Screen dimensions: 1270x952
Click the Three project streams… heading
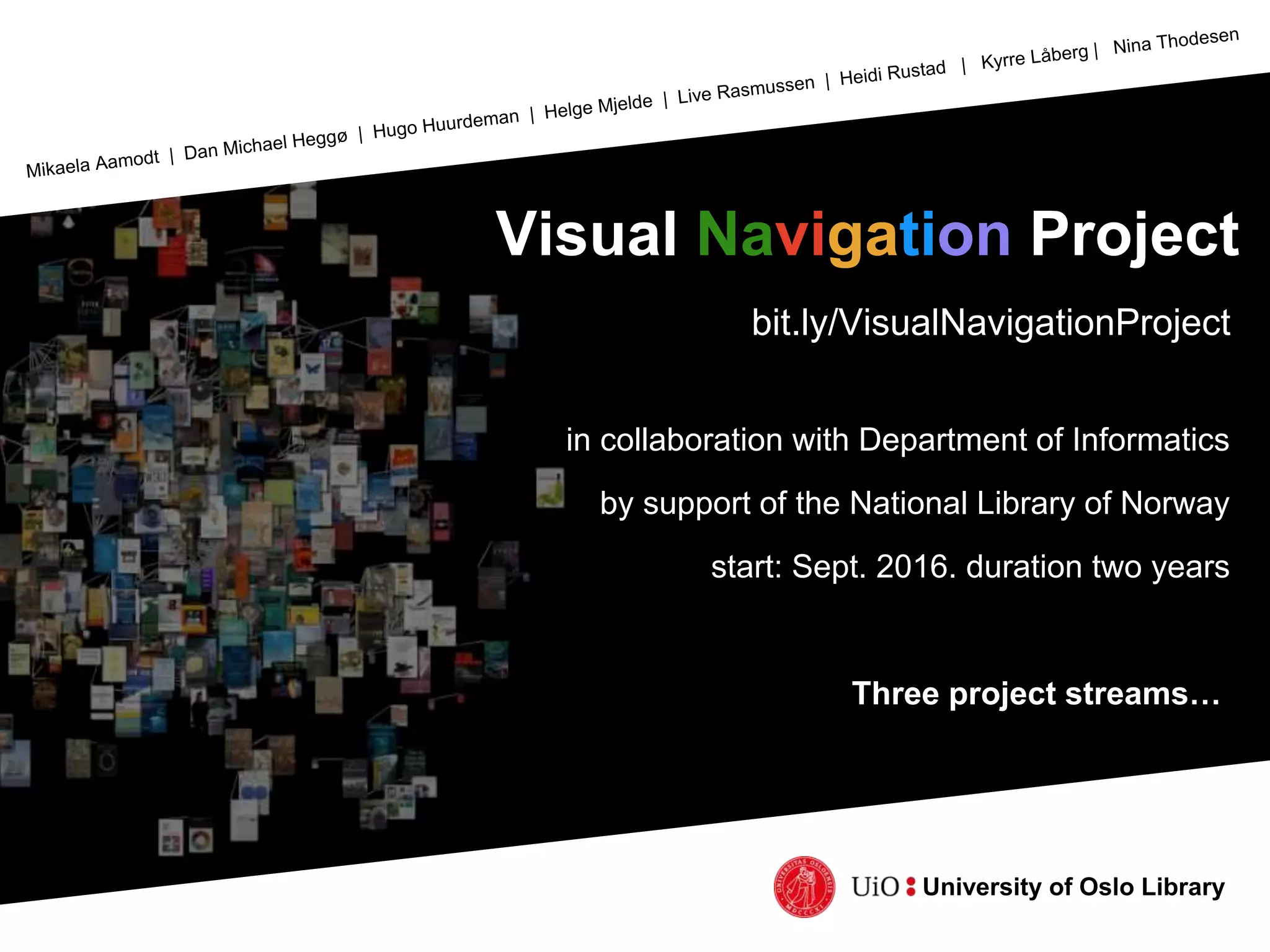point(1036,693)
